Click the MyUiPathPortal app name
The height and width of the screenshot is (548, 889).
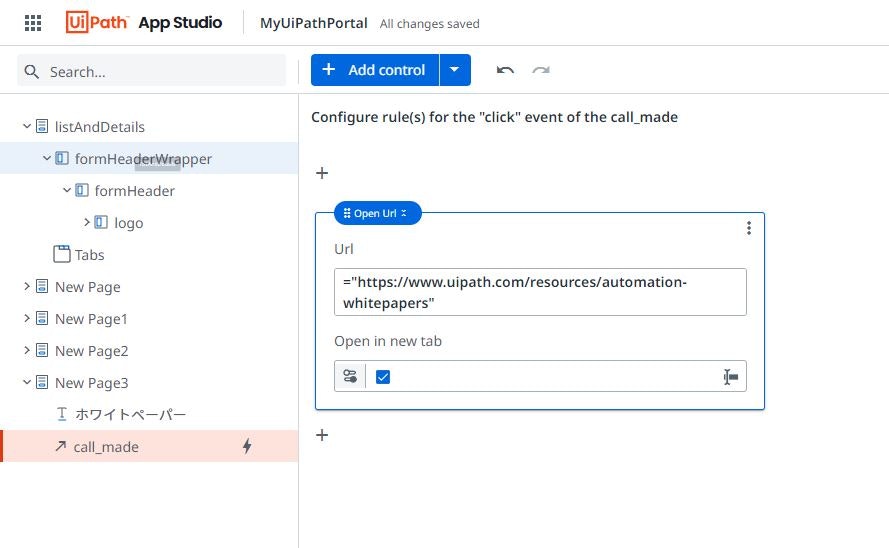(314, 23)
